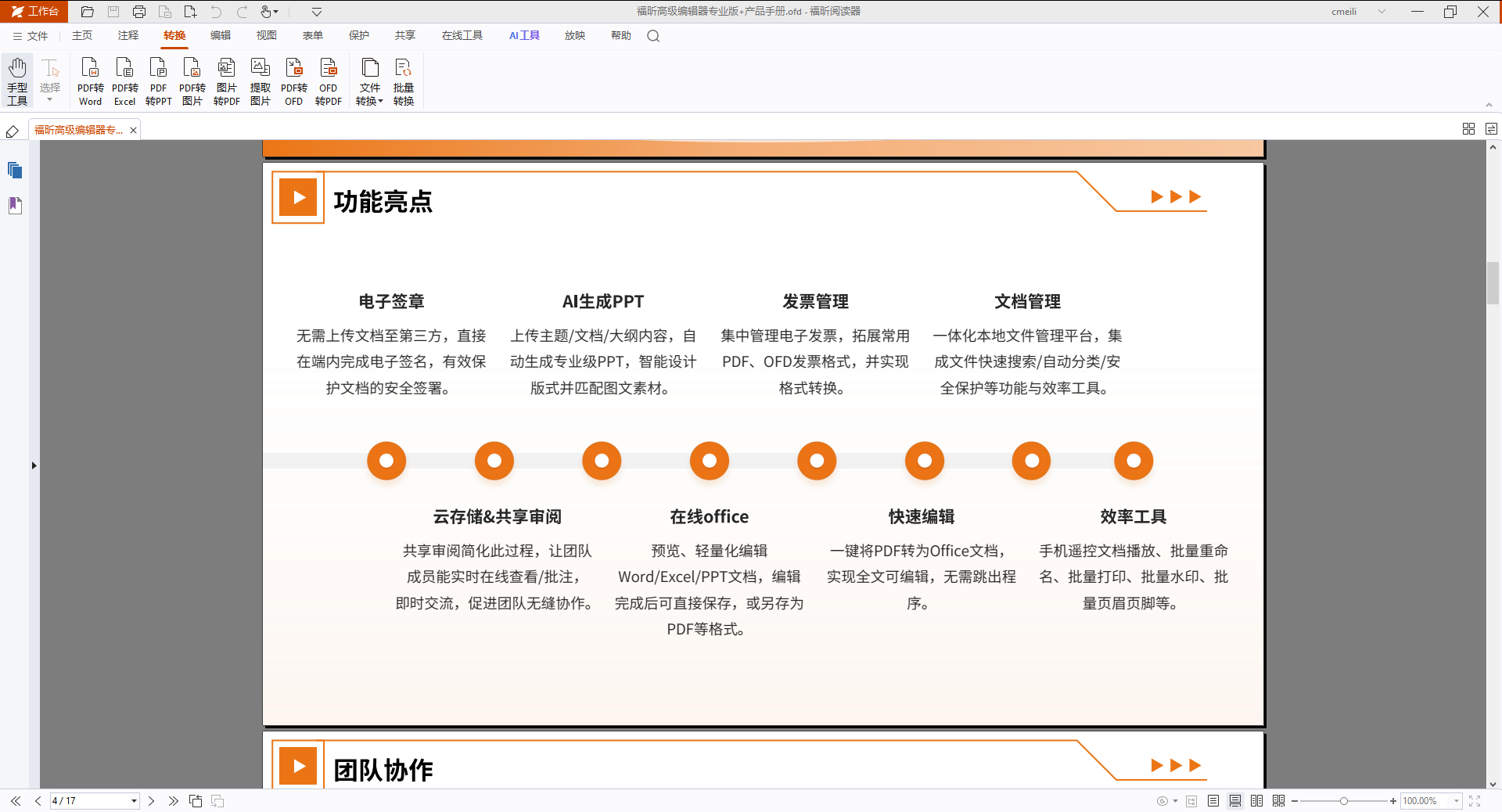This screenshot has height=812, width=1502.
Task: Select the 福昕高级编辑器专 document tab
Action: (79, 130)
